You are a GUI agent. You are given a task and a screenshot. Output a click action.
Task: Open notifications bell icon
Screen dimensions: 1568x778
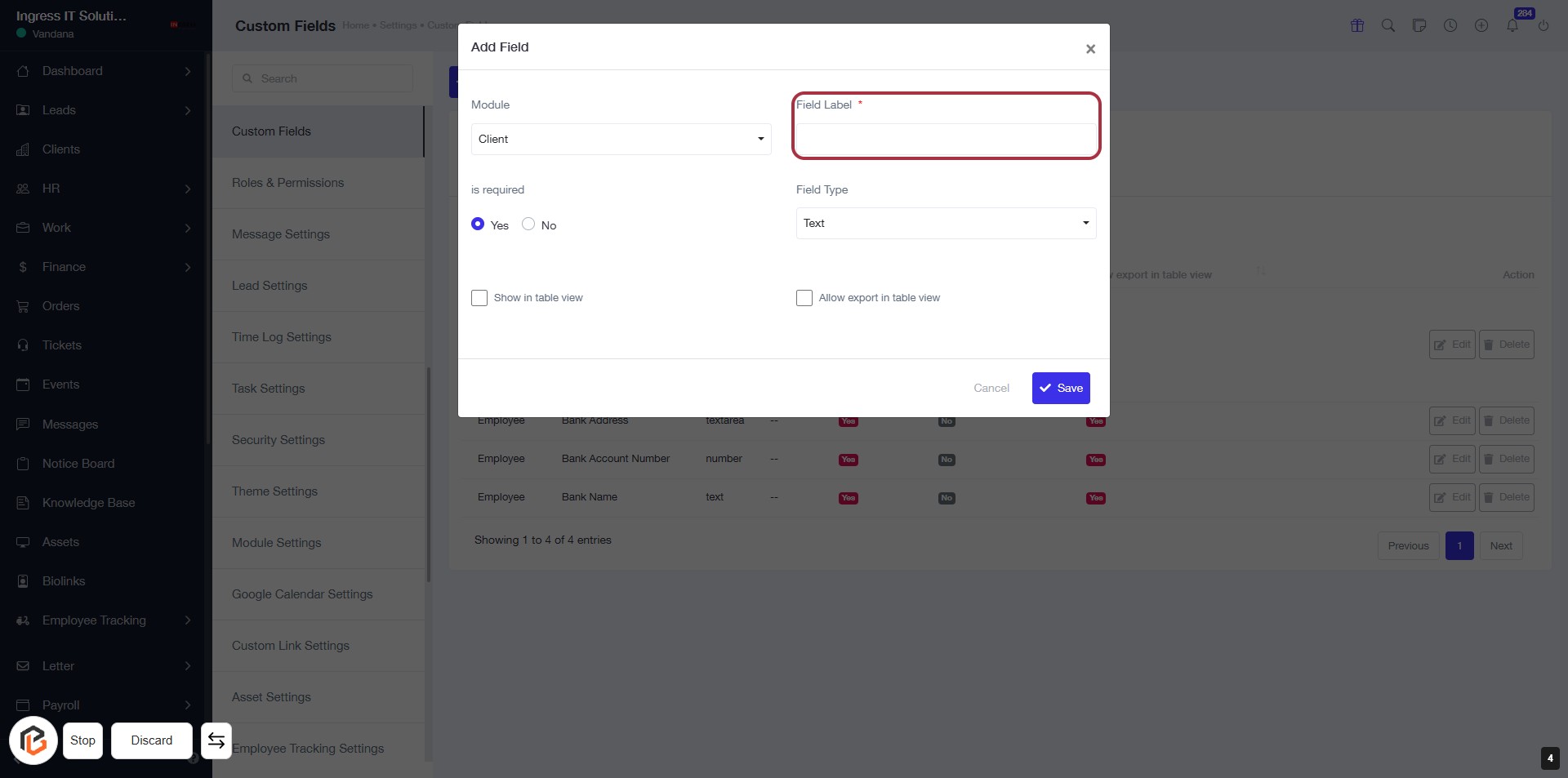1512,25
